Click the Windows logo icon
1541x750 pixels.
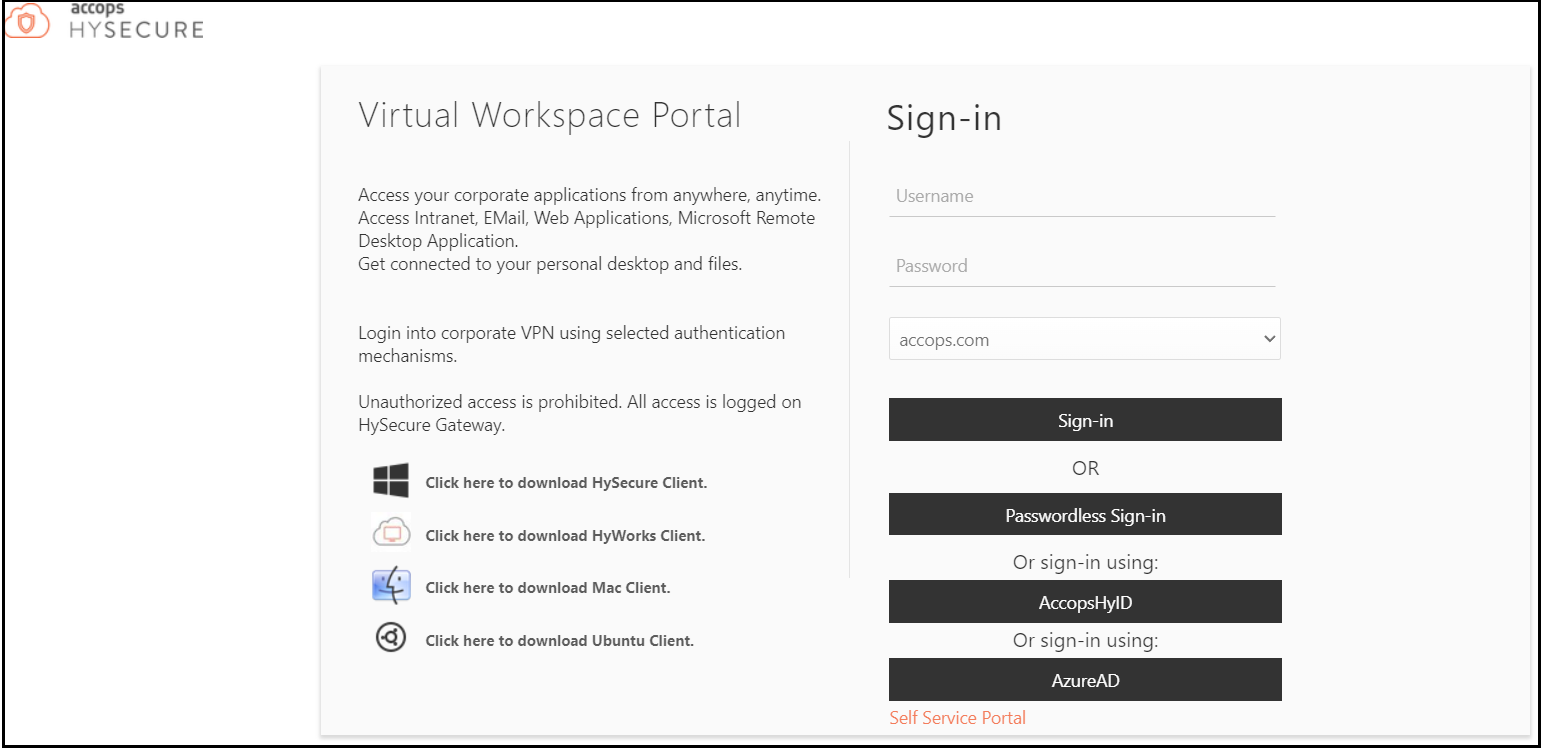[391, 481]
